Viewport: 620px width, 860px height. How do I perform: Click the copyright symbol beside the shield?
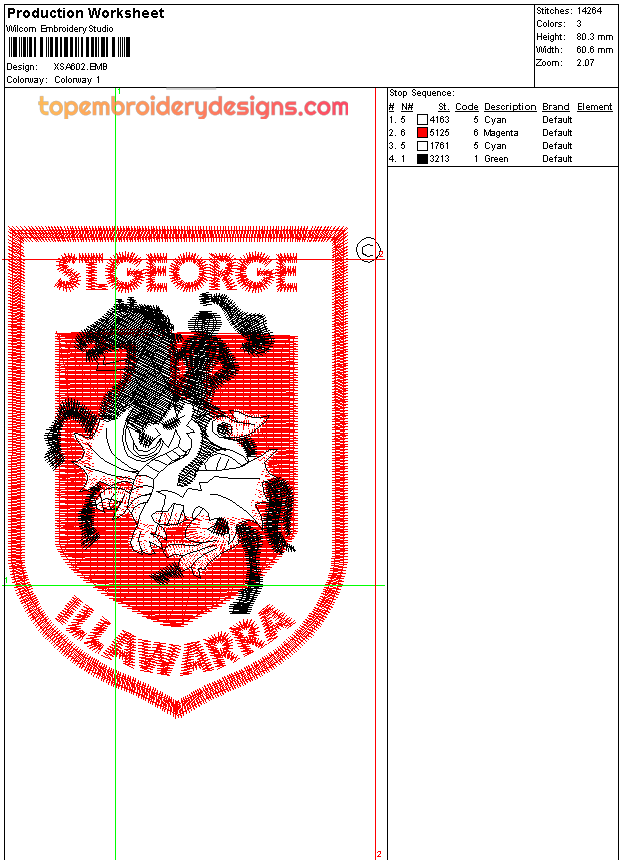tap(368, 250)
